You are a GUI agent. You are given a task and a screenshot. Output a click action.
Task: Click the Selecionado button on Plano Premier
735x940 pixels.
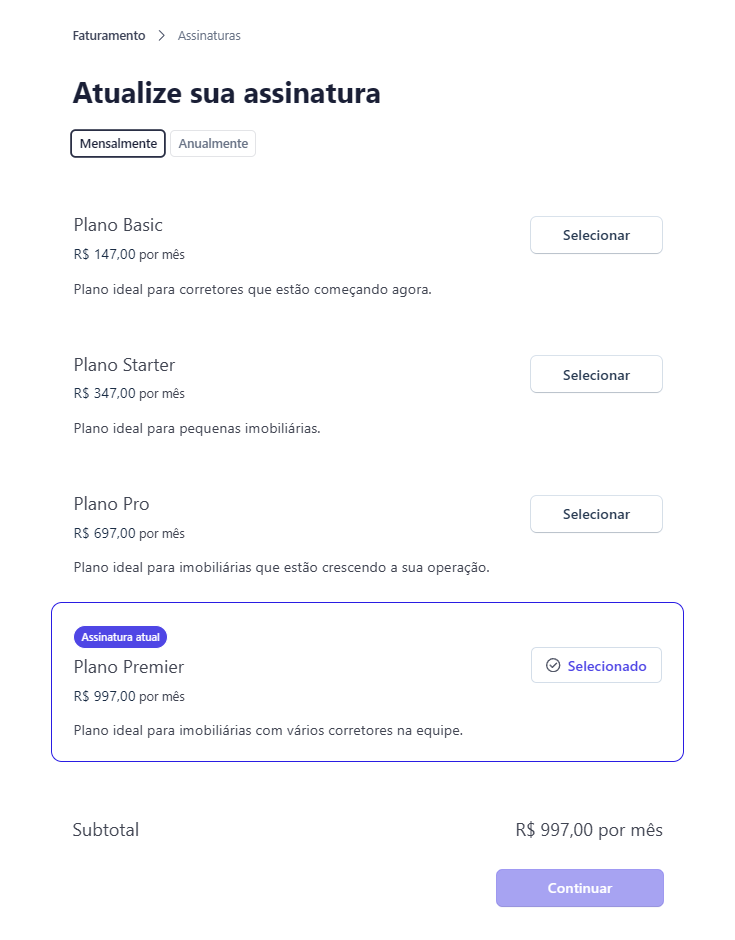pos(597,666)
